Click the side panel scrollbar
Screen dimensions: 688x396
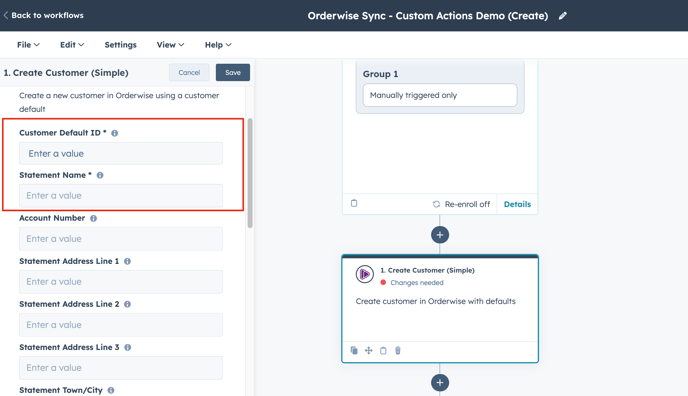pos(250,173)
